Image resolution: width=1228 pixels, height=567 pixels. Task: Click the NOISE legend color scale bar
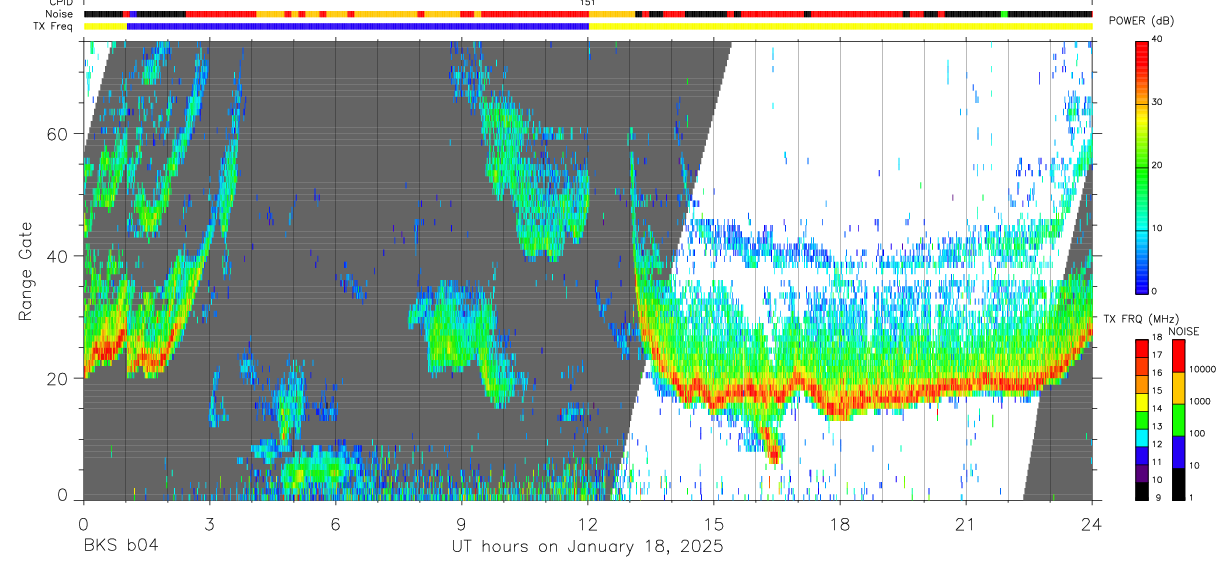point(1180,420)
